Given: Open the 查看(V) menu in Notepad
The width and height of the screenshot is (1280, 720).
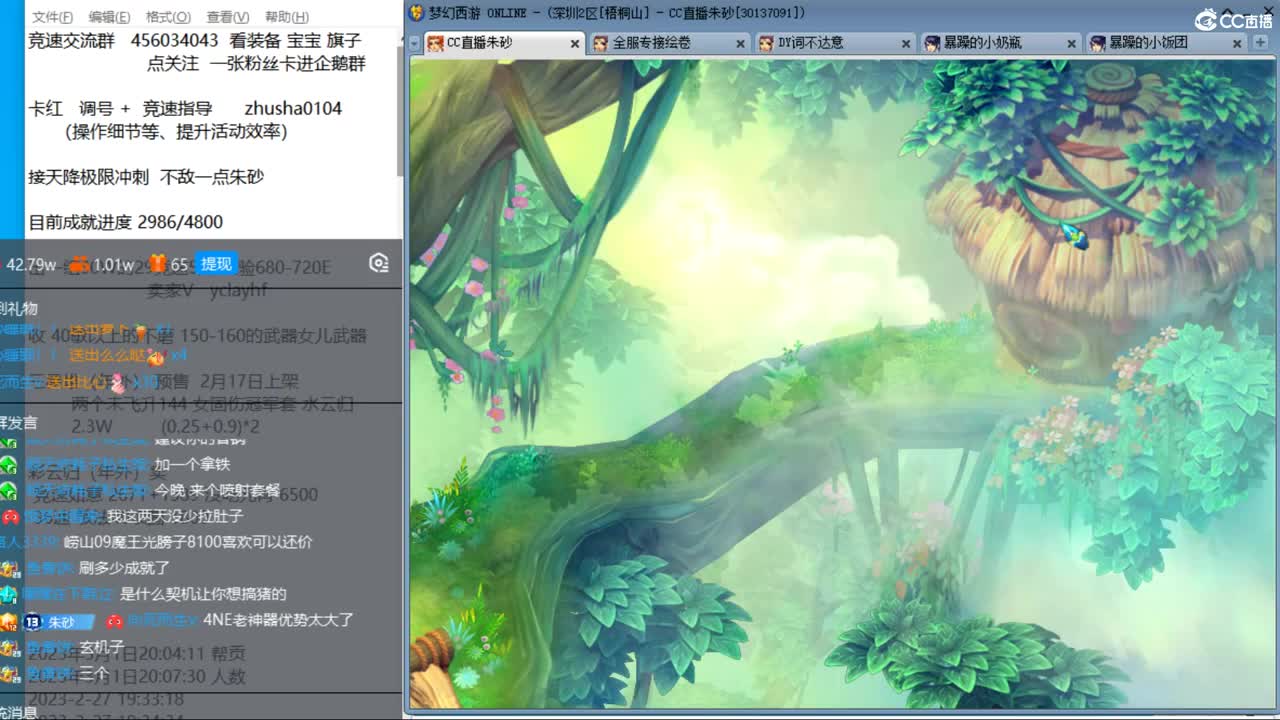Looking at the screenshot, I should tap(228, 17).
